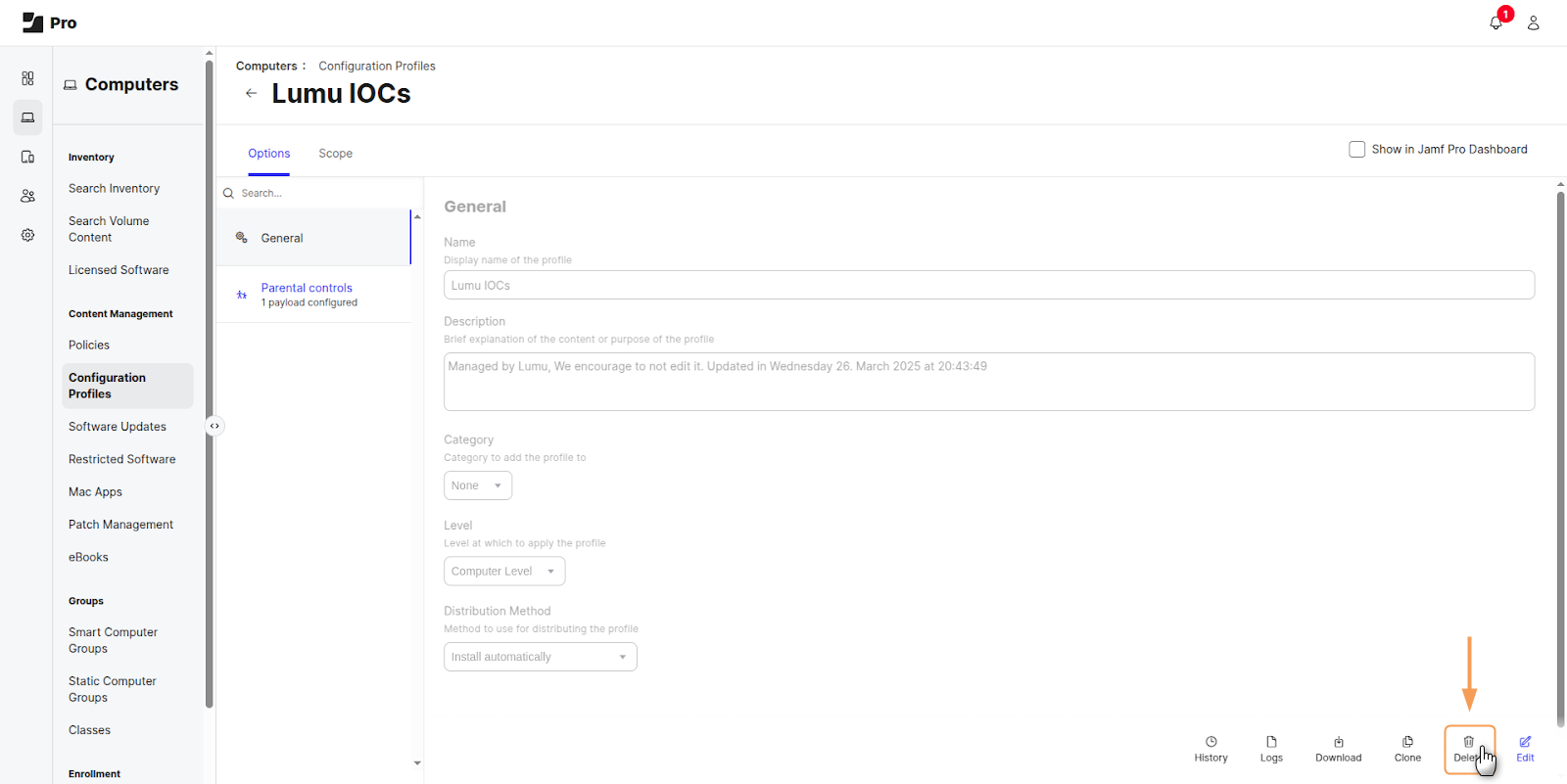This screenshot has height=784, width=1567.
Task: Open the Dashboard grid icon in left rail
Action: coord(27,78)
